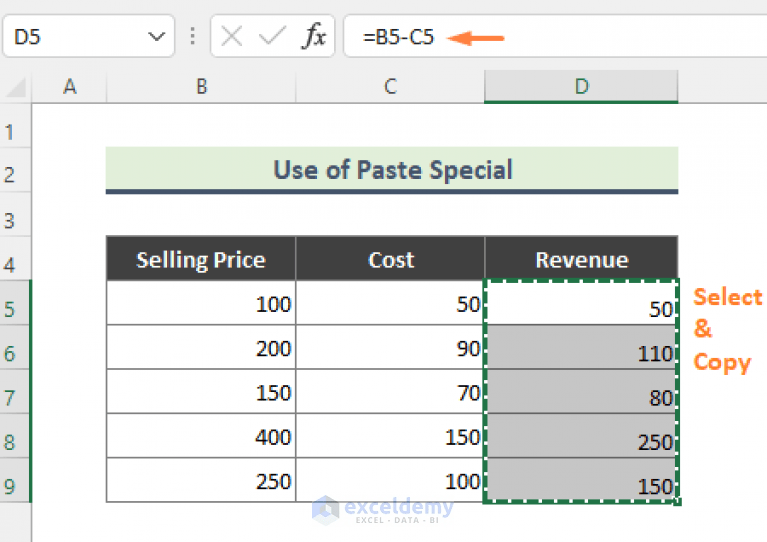Image resolution: width=767 pixels, height=542 pixels.
Task: Select Selling Price cell with 150 in row 7
Action: 201,391
